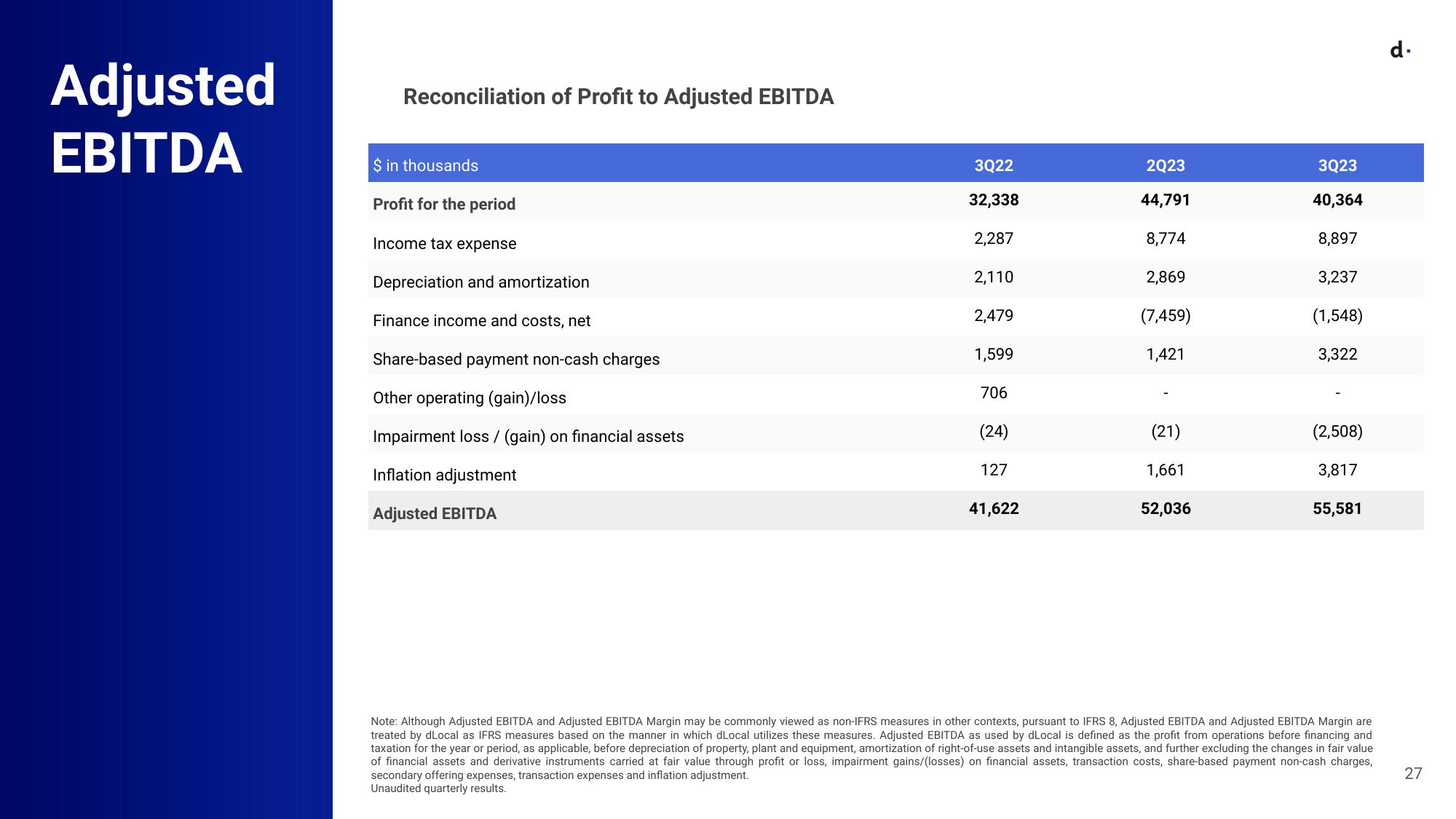Image resolution: width=1456 pixels, height=819 pixels.
Task: Click the 3Q22 column header
Action: [994, 165]
